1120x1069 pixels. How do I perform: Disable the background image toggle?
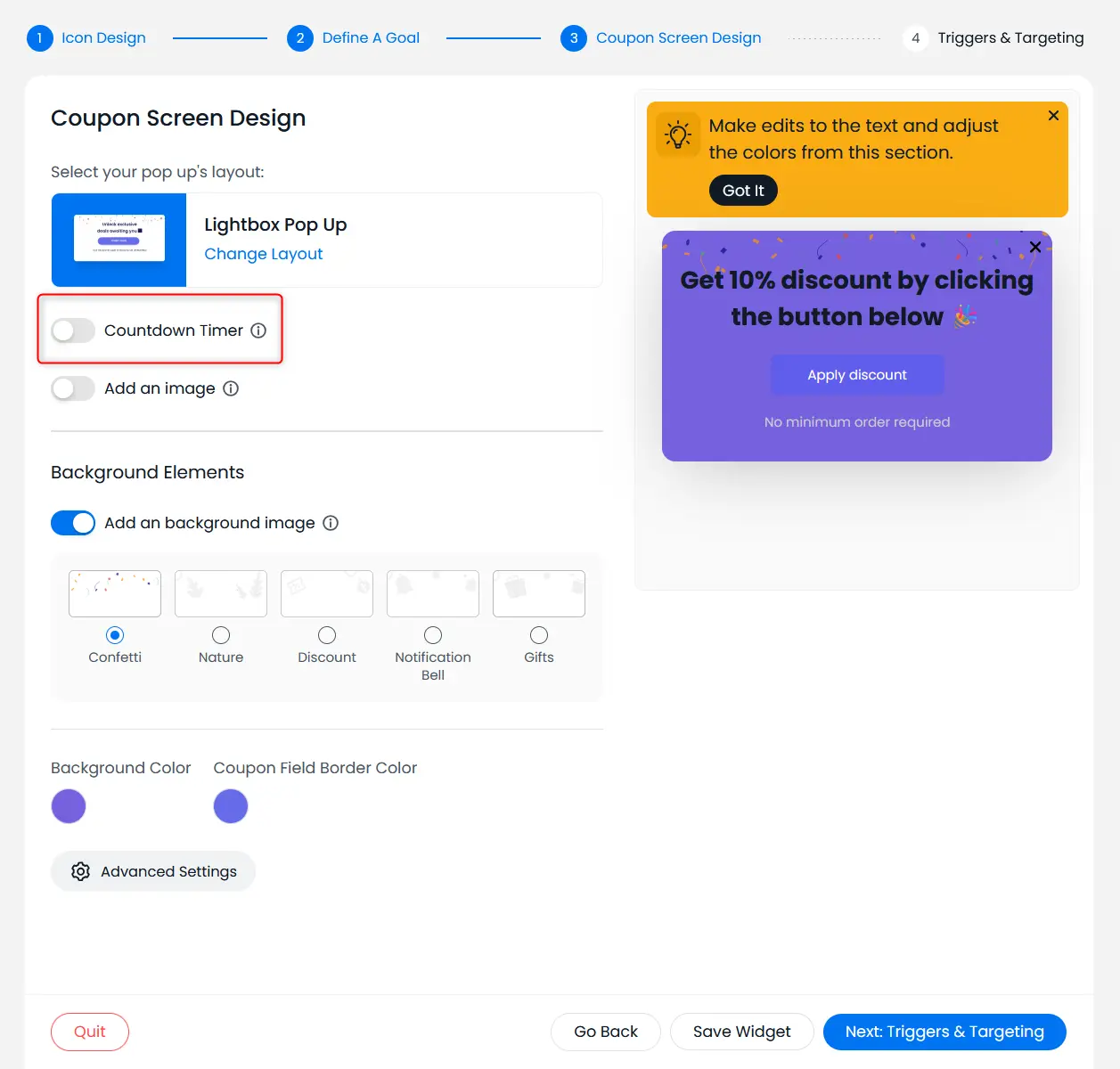coord(73,523)
